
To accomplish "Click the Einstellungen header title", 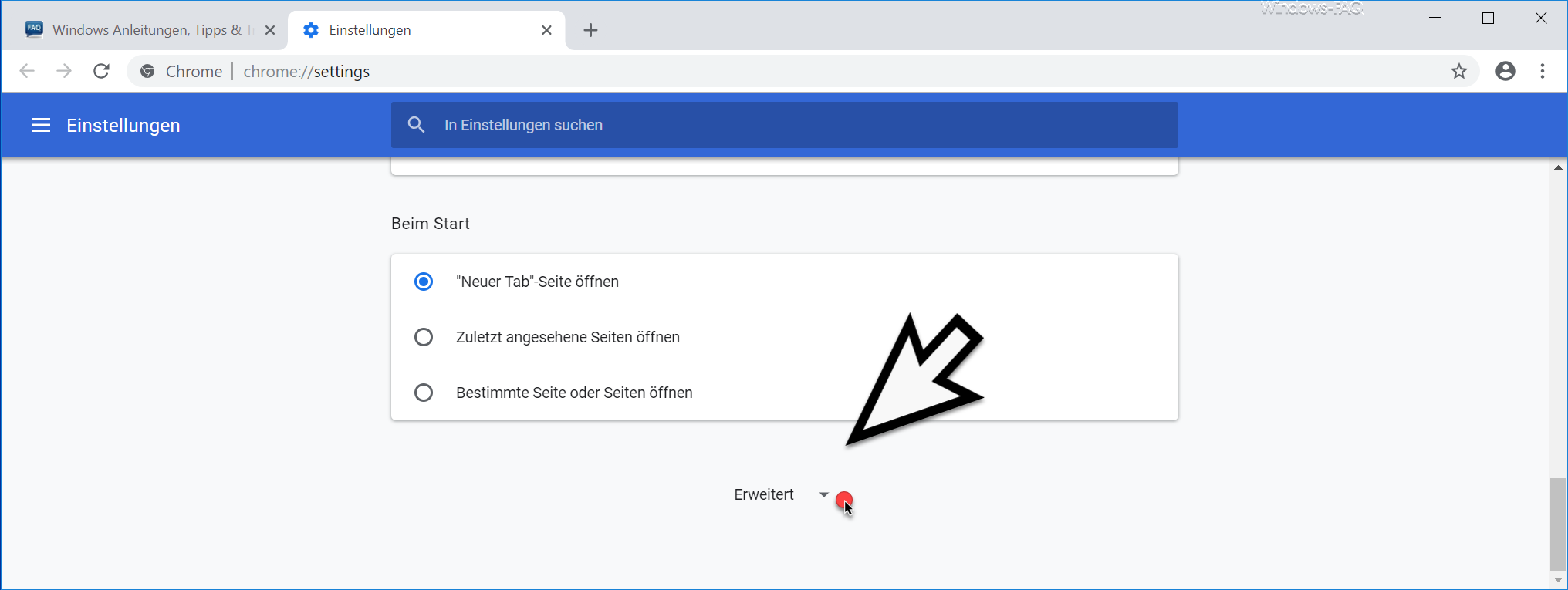I will point(123,125).
